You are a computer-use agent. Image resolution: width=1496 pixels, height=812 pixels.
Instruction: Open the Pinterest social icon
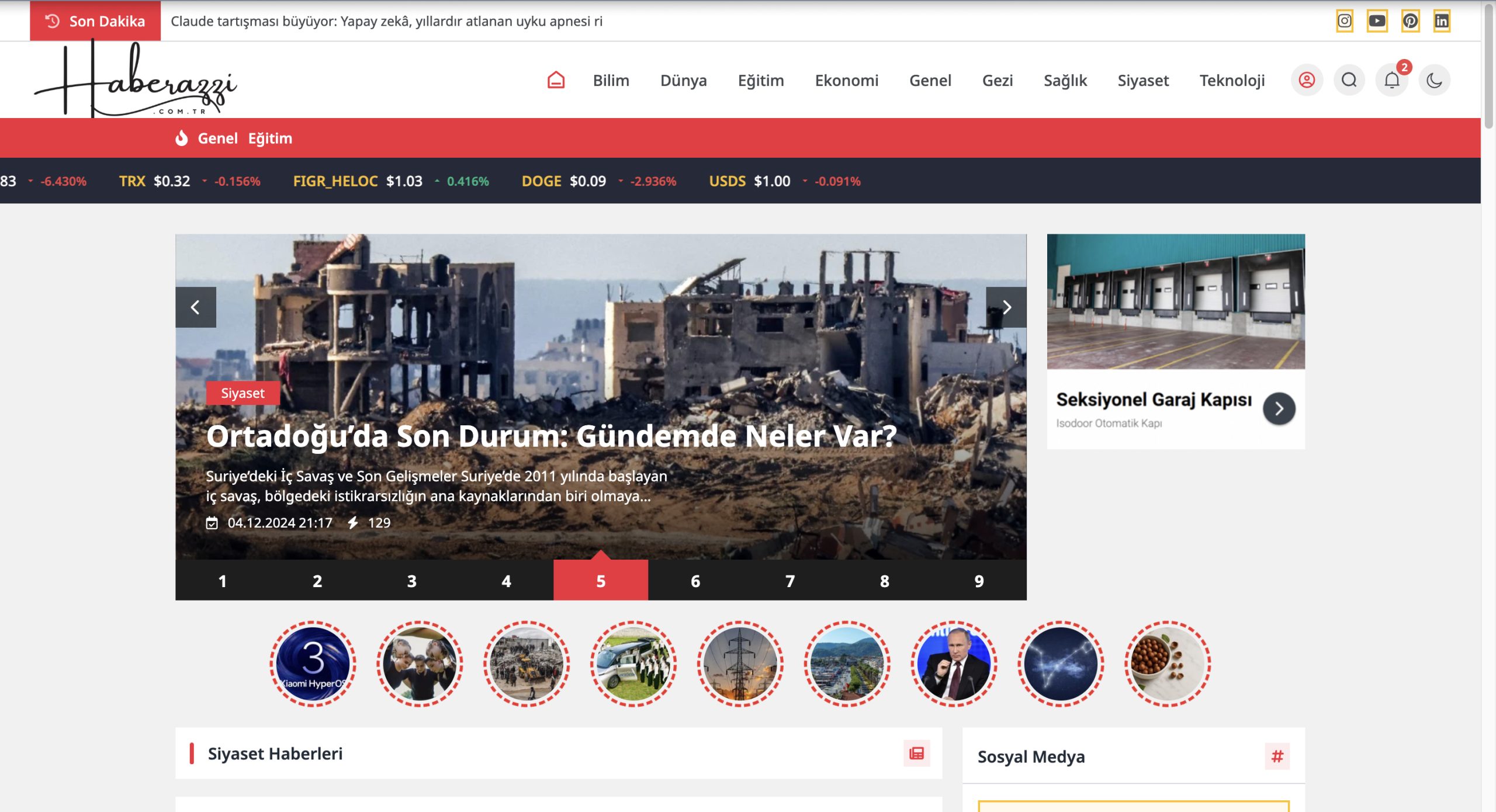1410,21
